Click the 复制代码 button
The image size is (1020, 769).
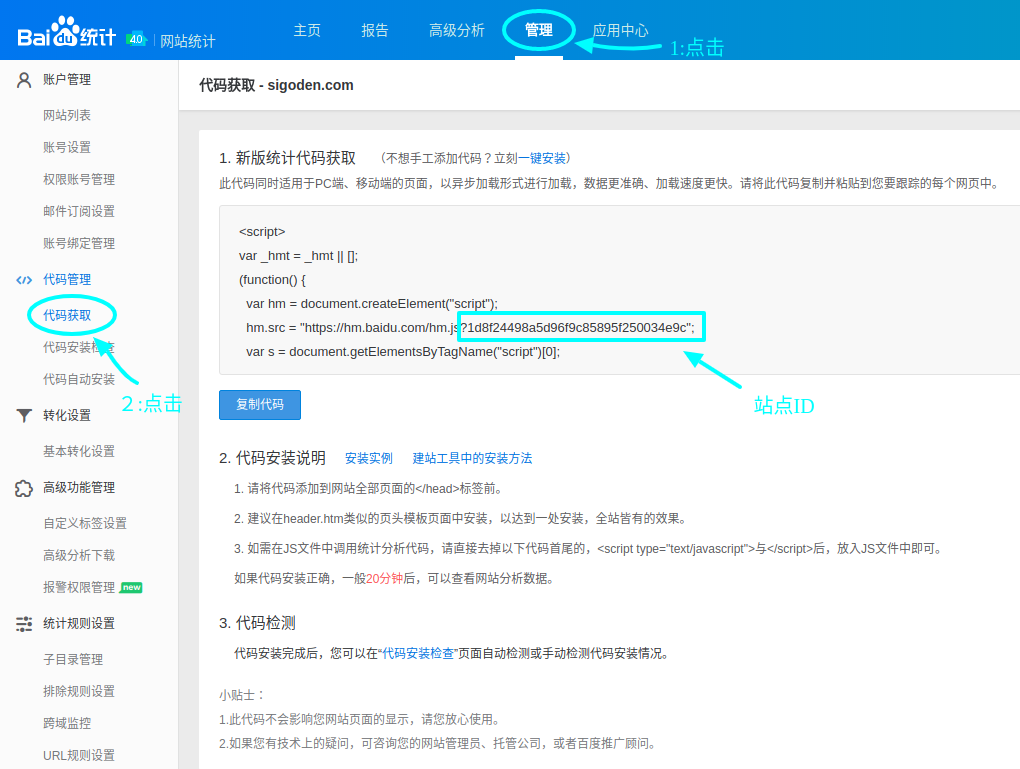260,405
